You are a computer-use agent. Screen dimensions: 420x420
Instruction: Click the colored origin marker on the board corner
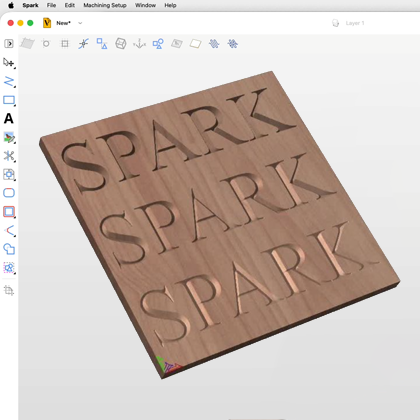click(x=168, y=365)
